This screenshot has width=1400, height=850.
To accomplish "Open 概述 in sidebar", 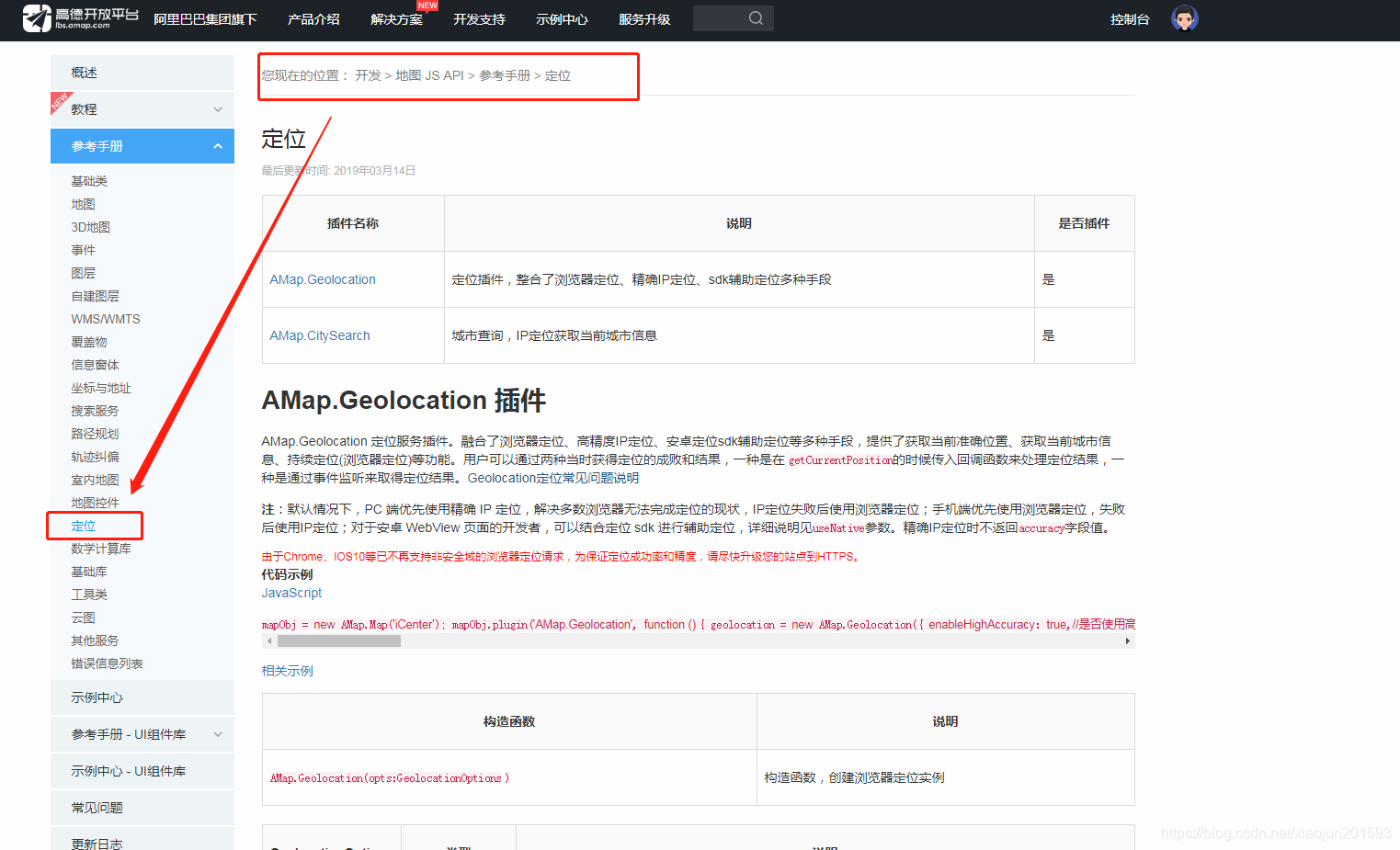I will tap(142, 73).
